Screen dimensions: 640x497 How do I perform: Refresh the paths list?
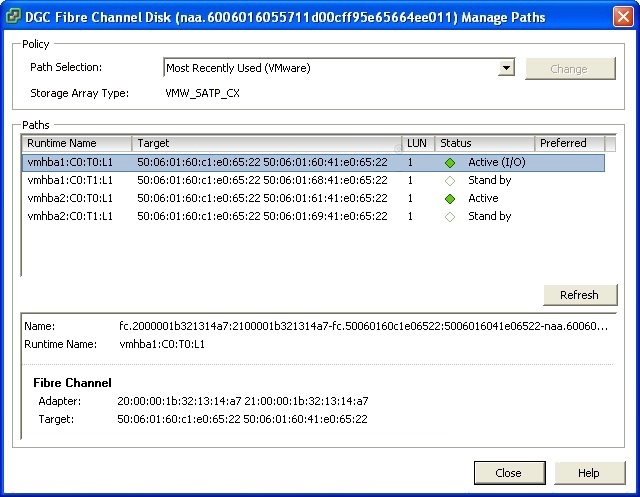pyautogui.click(x=580, y=295)
